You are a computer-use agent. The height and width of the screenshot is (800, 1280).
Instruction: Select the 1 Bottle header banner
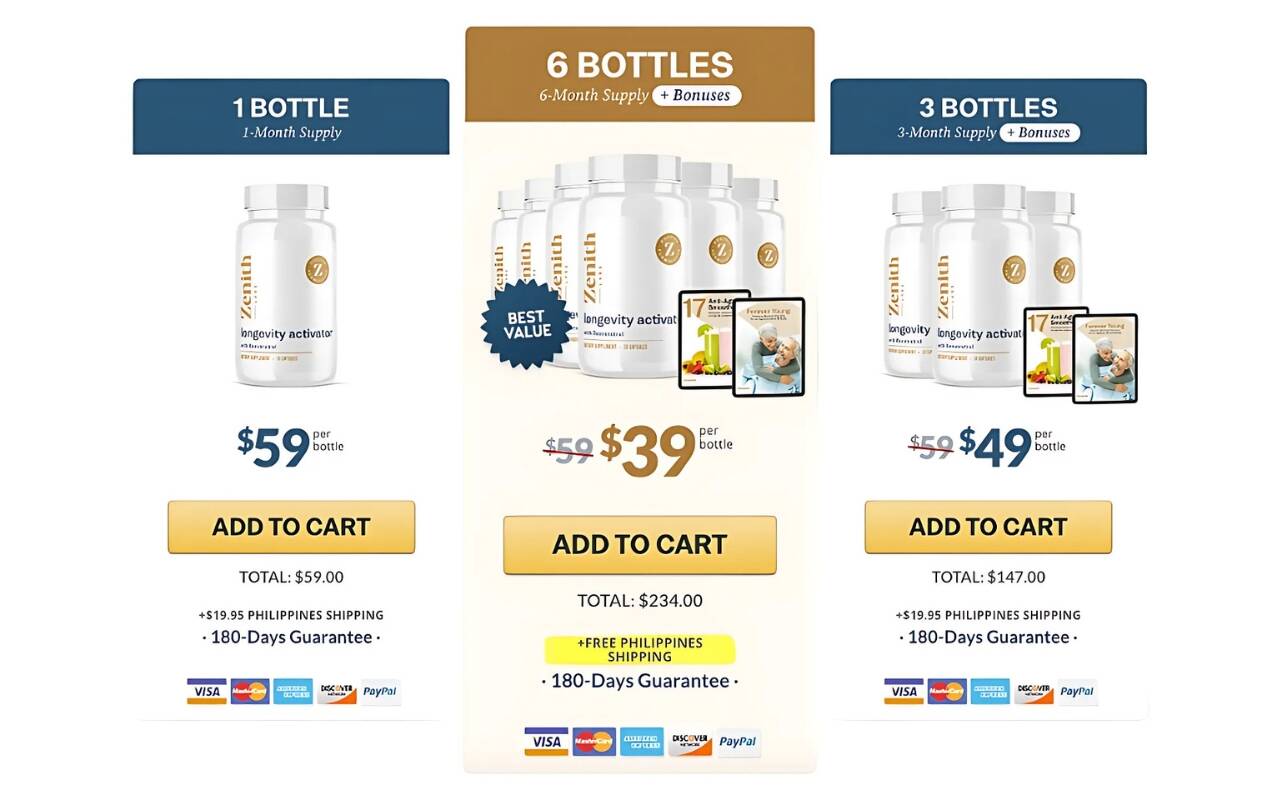pyautogui.click(x=291, y=117)
